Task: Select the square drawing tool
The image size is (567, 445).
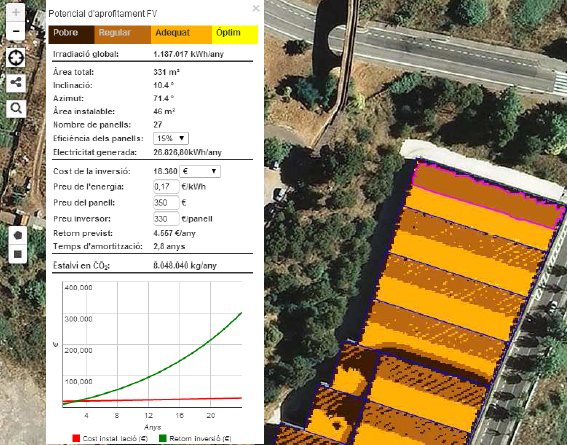Action: (18, 254)
